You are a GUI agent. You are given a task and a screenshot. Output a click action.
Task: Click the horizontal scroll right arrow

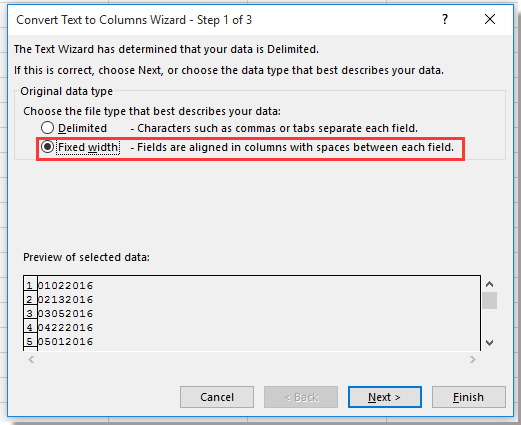[x=472, y=359]
